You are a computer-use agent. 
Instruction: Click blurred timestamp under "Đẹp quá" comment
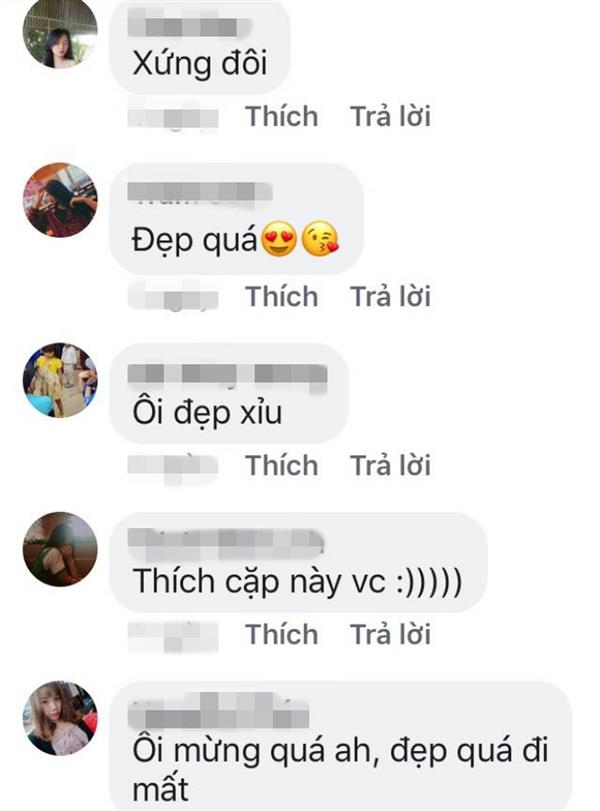click(x=173, y=297)
